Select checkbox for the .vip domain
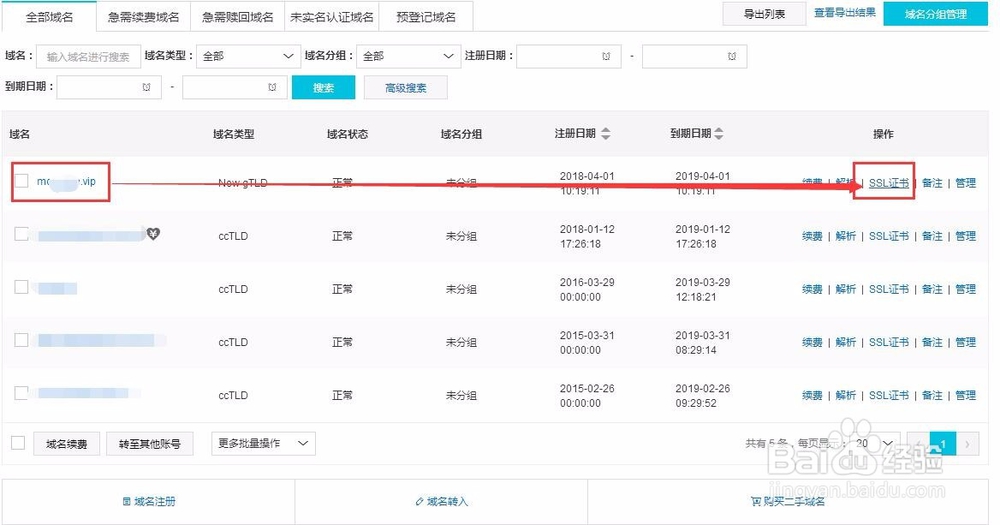1000x525 pixels. pos(22,181)
